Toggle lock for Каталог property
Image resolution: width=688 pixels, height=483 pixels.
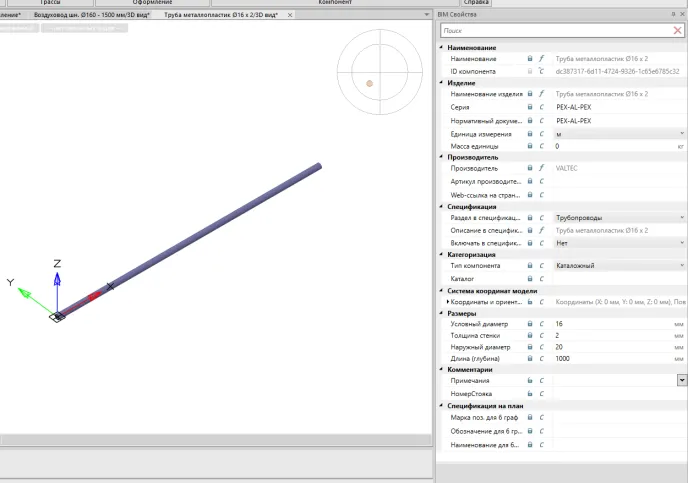[x=530, y=278]
